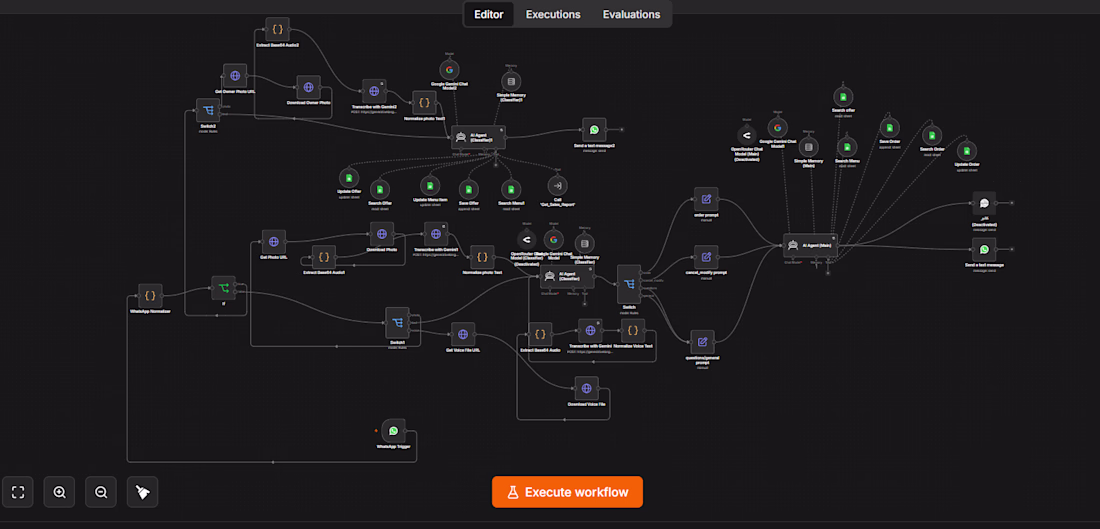Open the Simple Memory (Classifier) node beside OpenRouter

click(x=584, y=243)
